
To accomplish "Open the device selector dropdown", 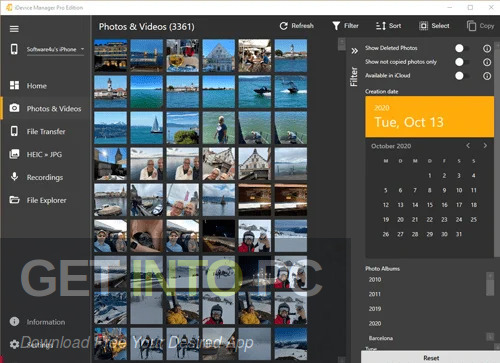I will tap(55, 49).
